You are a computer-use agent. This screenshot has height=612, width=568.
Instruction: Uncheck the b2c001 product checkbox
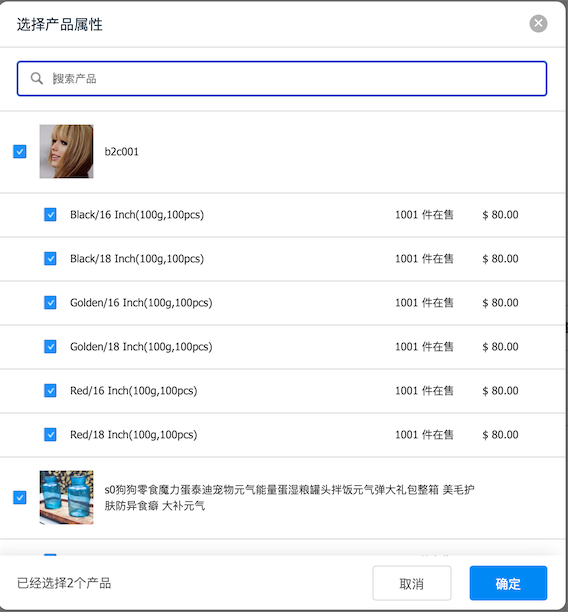coord(20,151)
